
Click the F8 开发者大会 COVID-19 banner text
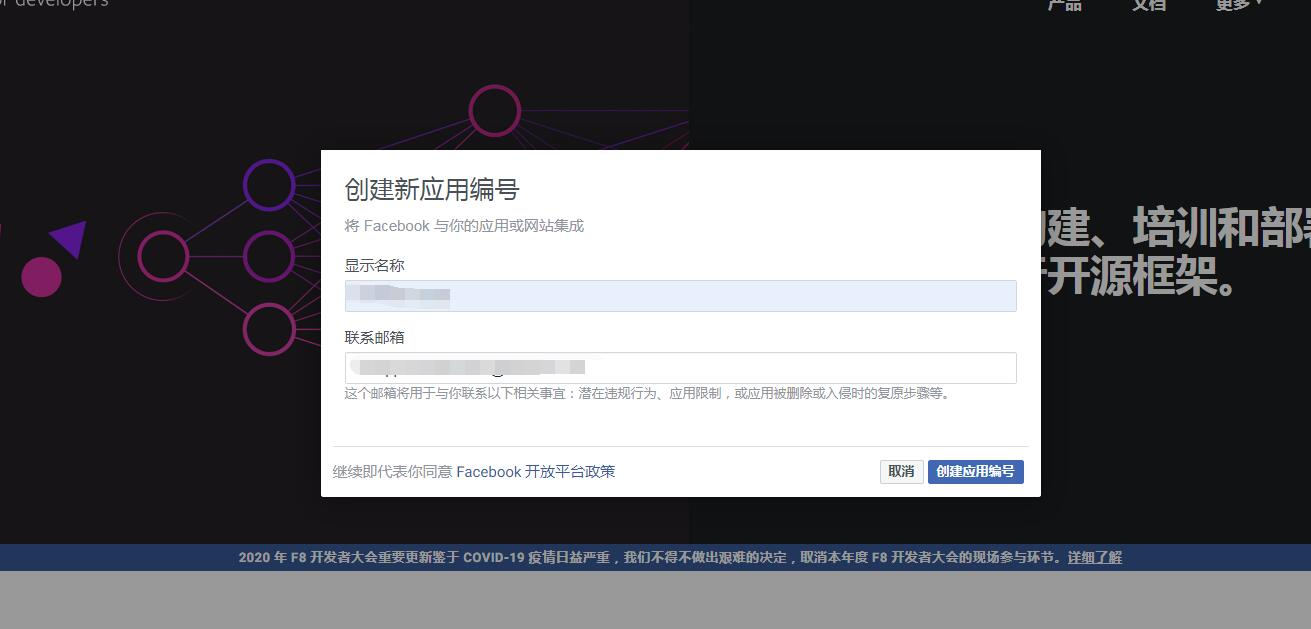coord(651,557)
